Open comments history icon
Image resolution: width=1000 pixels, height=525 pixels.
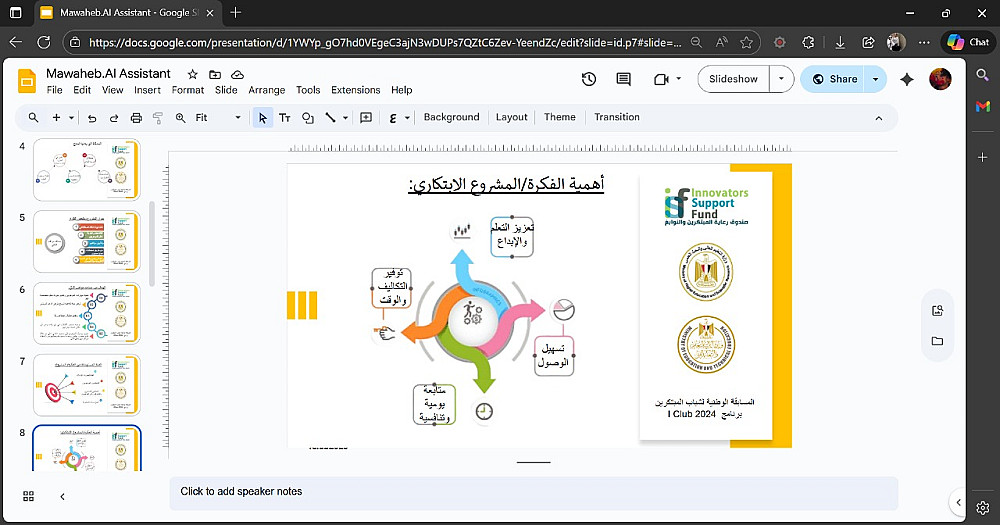point(623,79)
